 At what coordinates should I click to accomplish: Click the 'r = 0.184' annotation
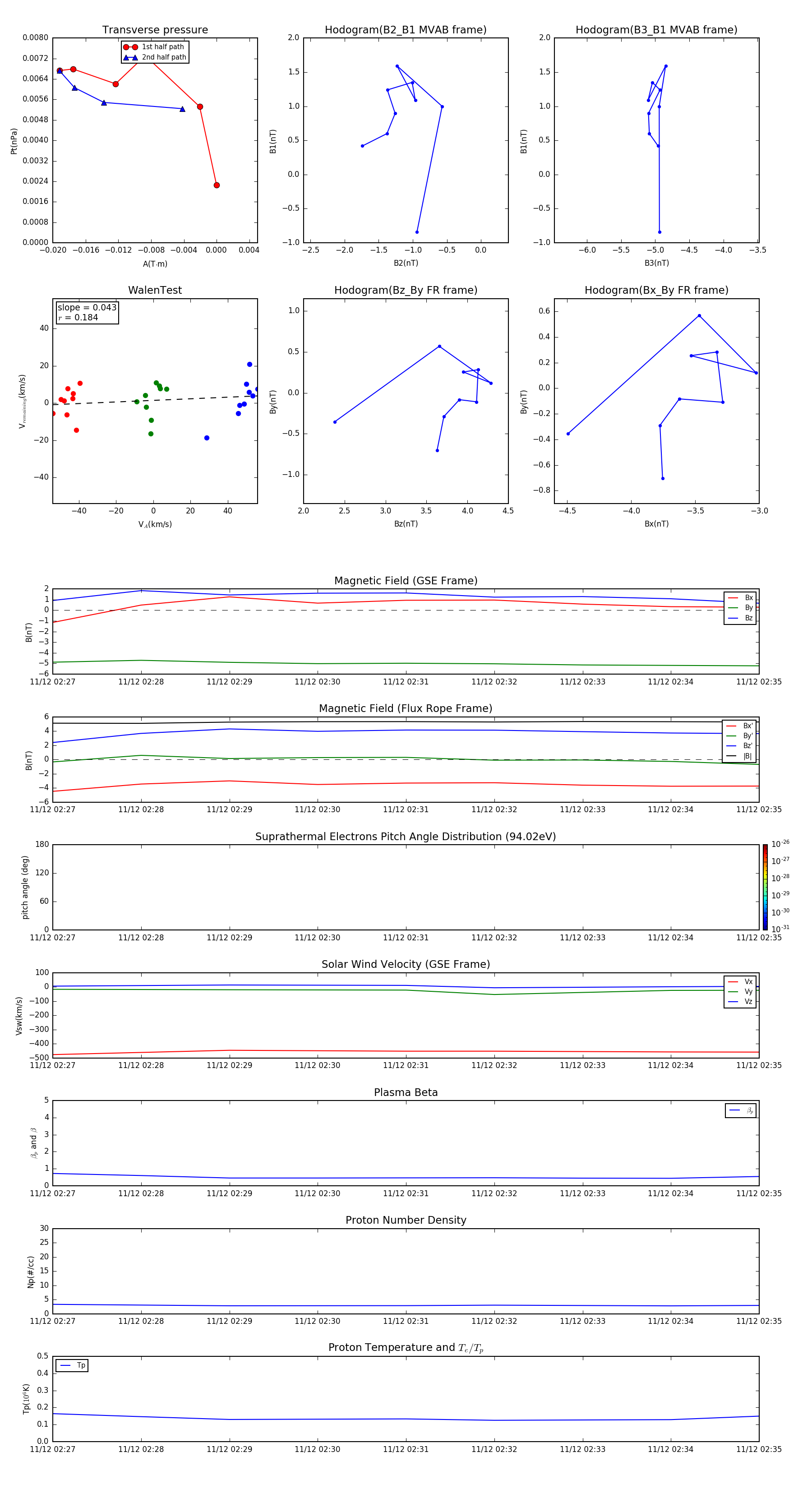coord(78,317)
